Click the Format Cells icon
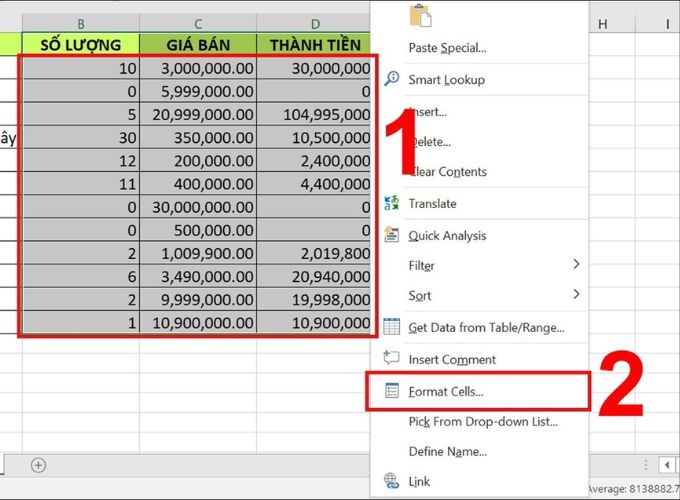 coord(392,391)
